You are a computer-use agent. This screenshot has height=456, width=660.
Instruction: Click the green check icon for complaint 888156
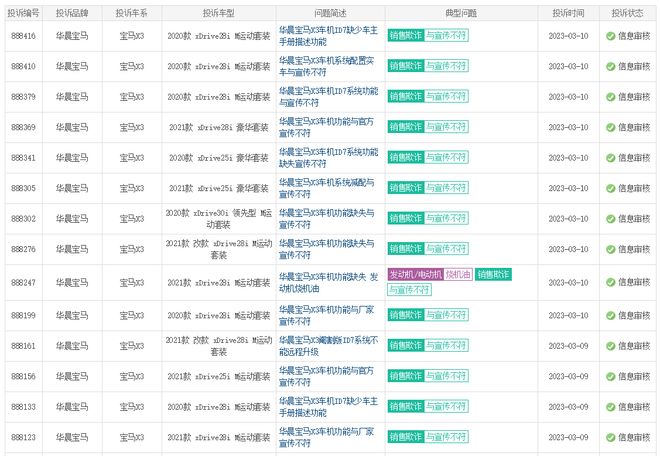pyautogui.click(x=611, y=376)
